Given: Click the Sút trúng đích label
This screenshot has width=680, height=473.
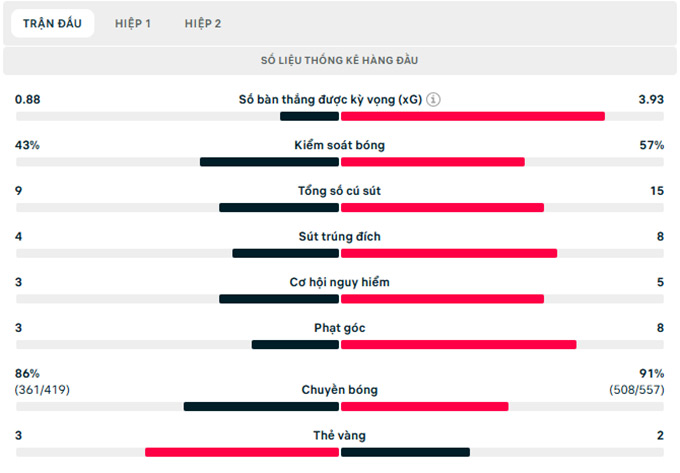Looking at the screenshot, I should [x=340, y=237].
